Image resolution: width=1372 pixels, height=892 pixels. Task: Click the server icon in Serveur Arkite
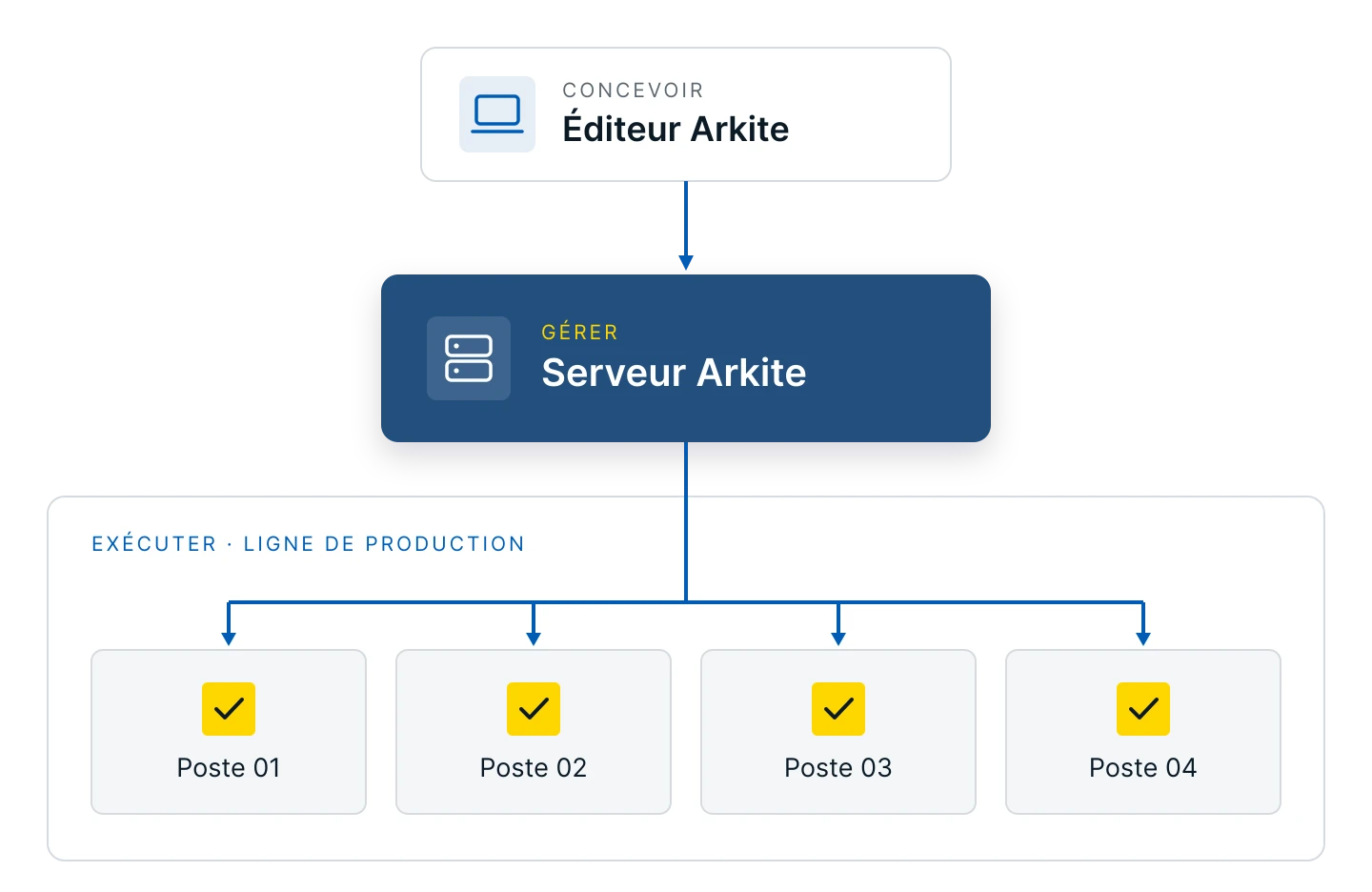pyautogui.click(x=469, y=358)
